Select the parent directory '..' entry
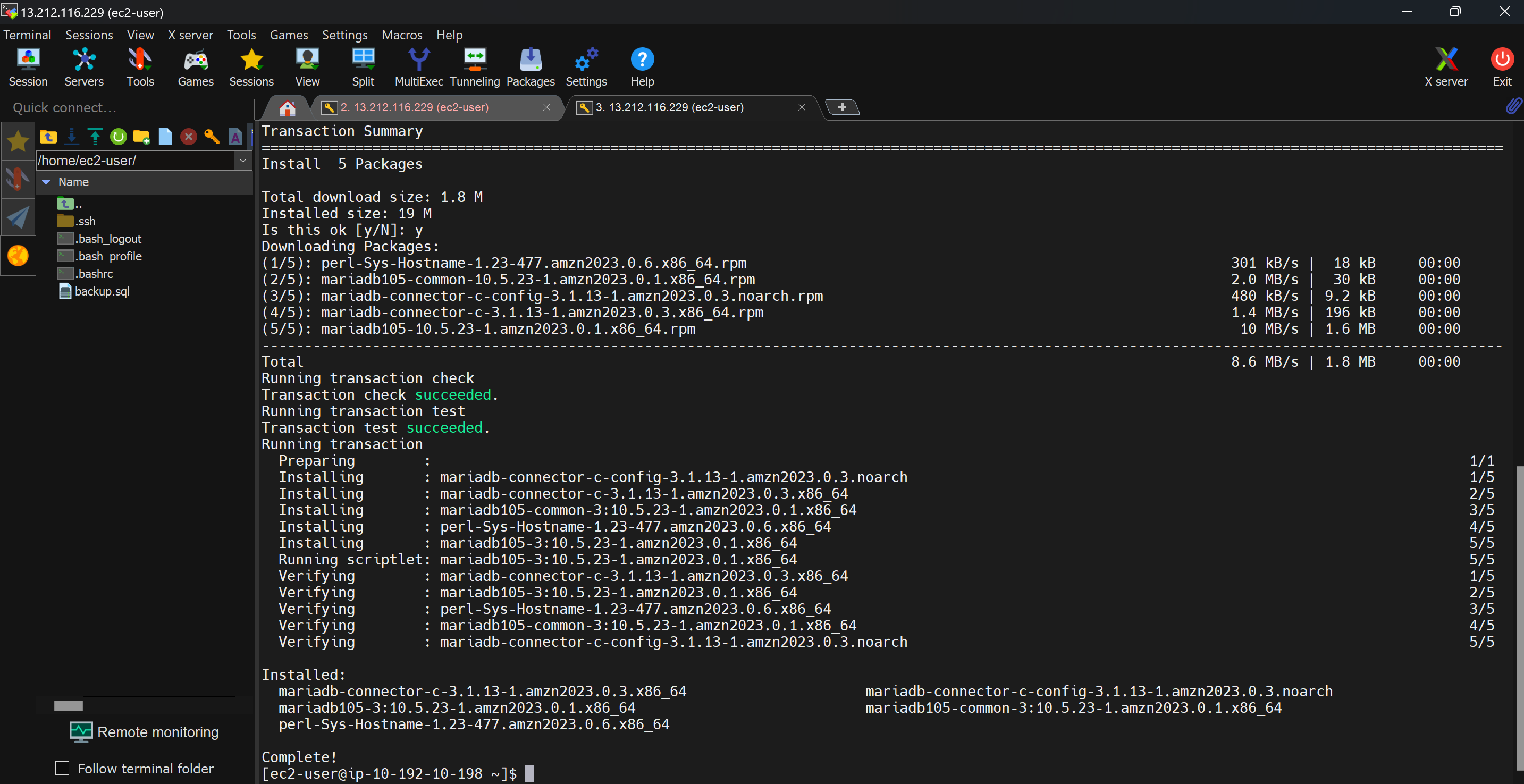The width and height of the screenshot is (1524, 784). (69, 204)
